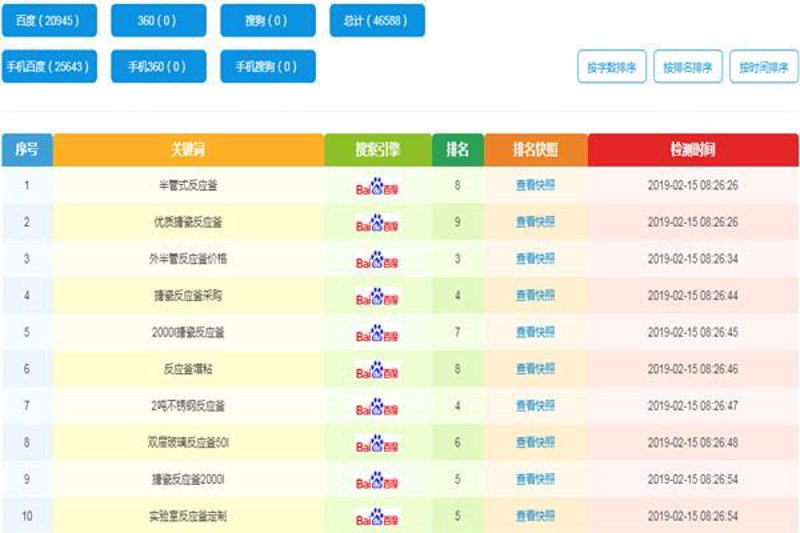Click rank value 7 for 2000l搪瓷反应釜
Viewport: 800px width, 533px height.
click(x=458, y=332)
